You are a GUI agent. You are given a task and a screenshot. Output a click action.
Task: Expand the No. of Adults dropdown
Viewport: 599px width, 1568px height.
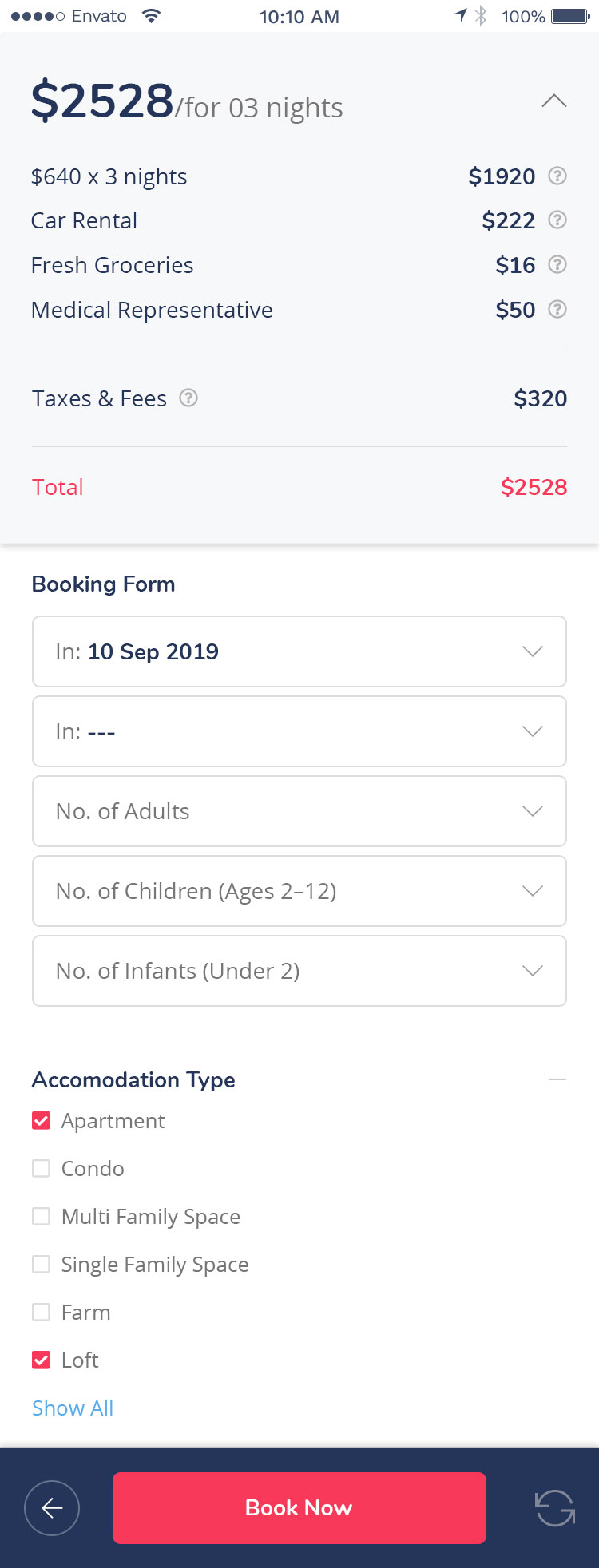pos(299,811)
